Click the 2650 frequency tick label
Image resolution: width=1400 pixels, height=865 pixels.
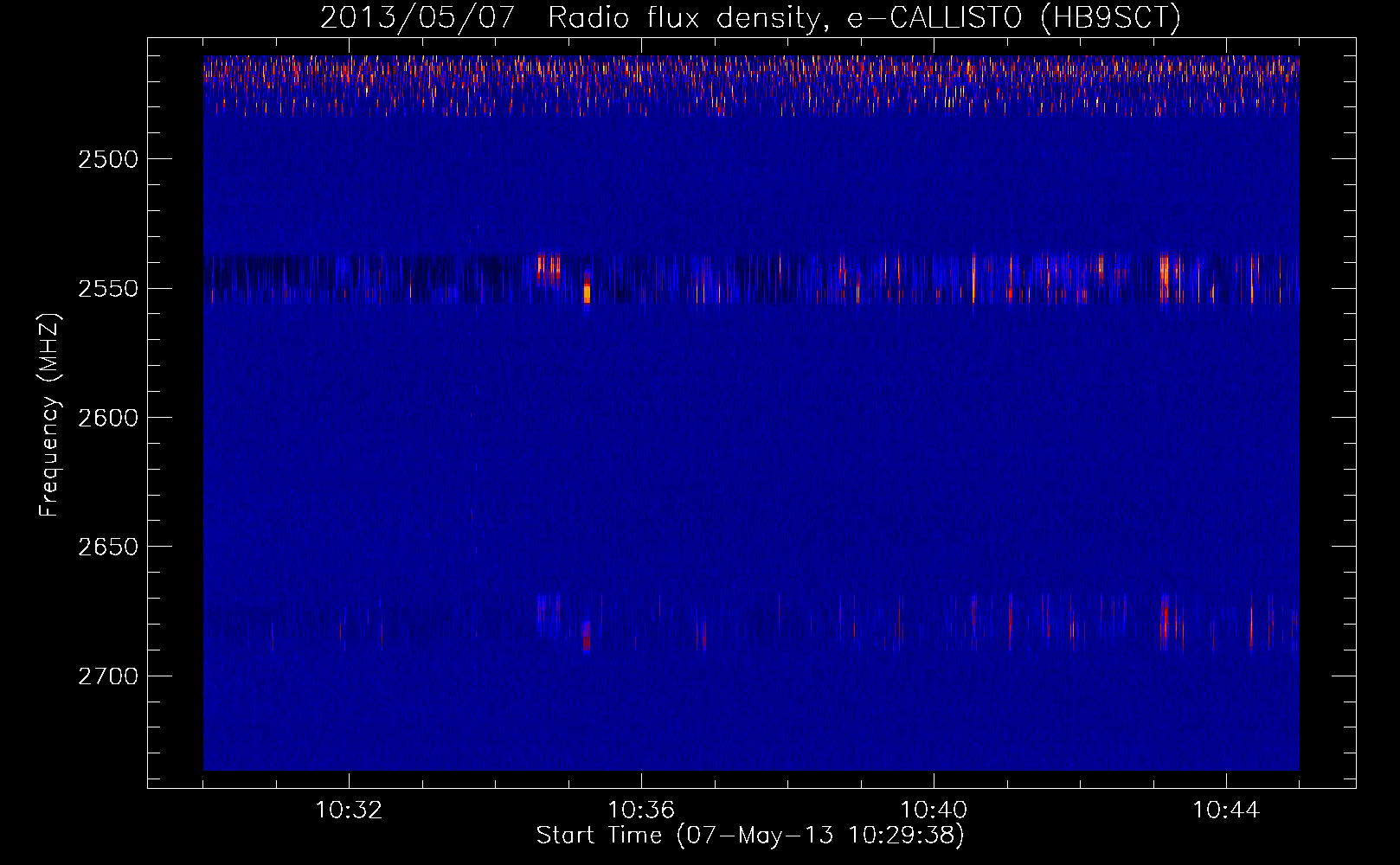click(108, 547)
